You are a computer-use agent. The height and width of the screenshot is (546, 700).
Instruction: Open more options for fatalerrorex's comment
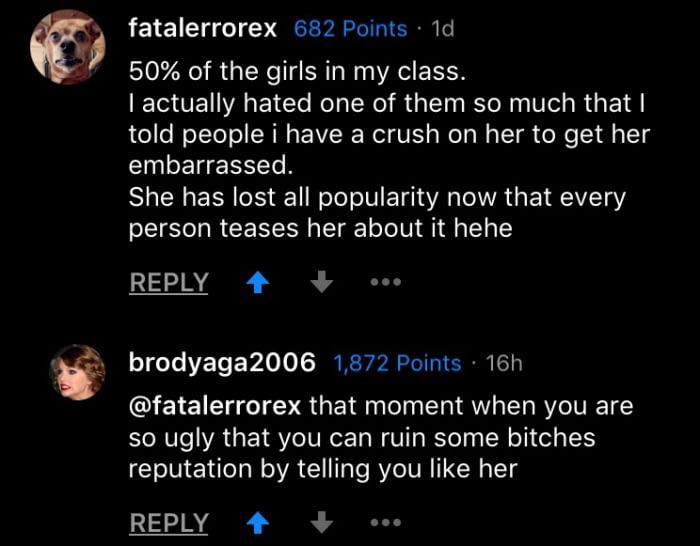pyautogui.click(x=385, y=283)
